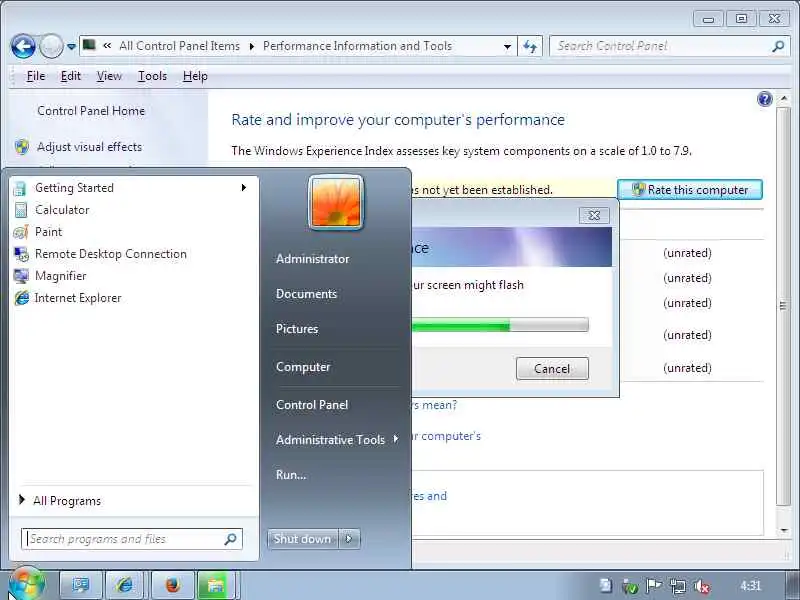Click the Calculator icon in Start menu
Image resolution: width=800 pixels, height=600 pixels.
click(x=20, y=210)
